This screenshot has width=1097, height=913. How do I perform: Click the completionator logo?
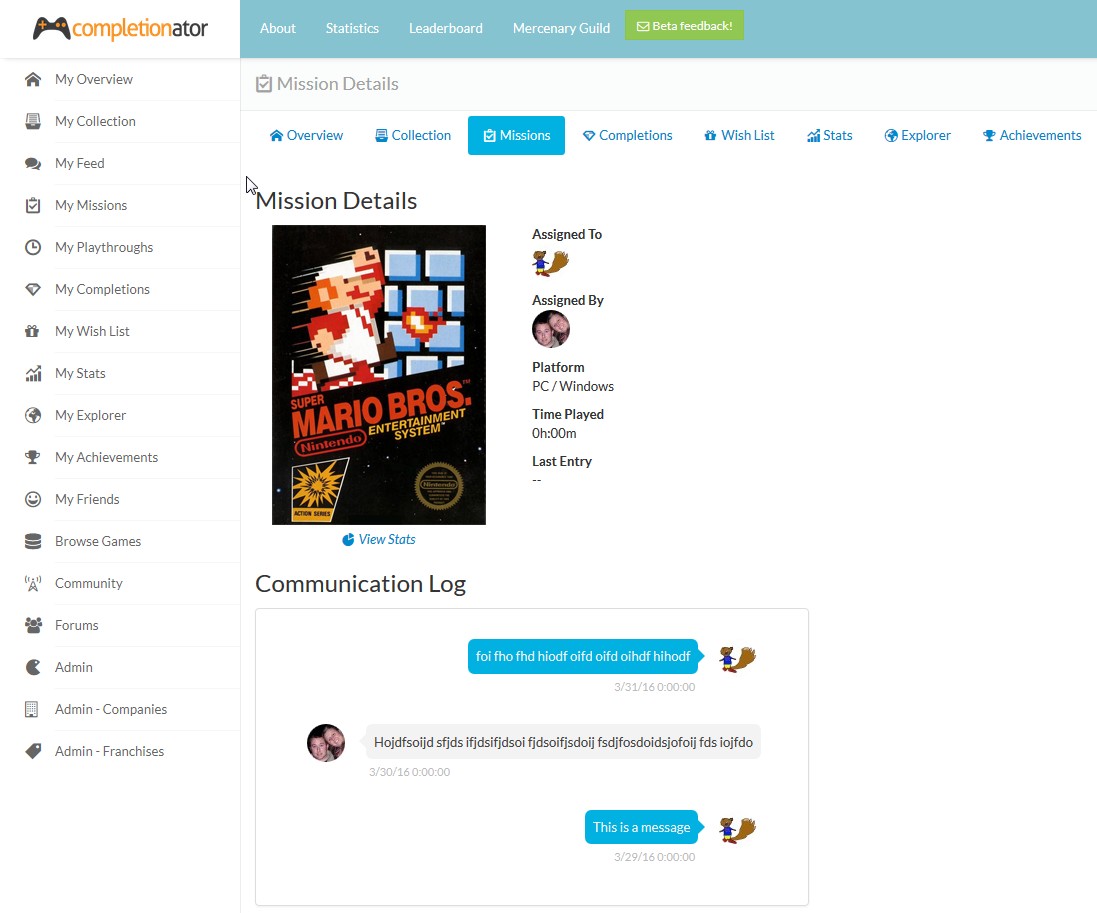(120, 29)
